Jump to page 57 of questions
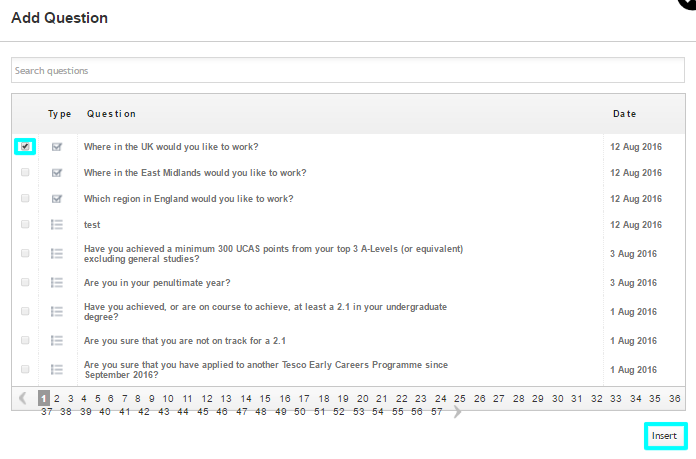The width and height of the screenshot is (696, 459). [436, 411]
